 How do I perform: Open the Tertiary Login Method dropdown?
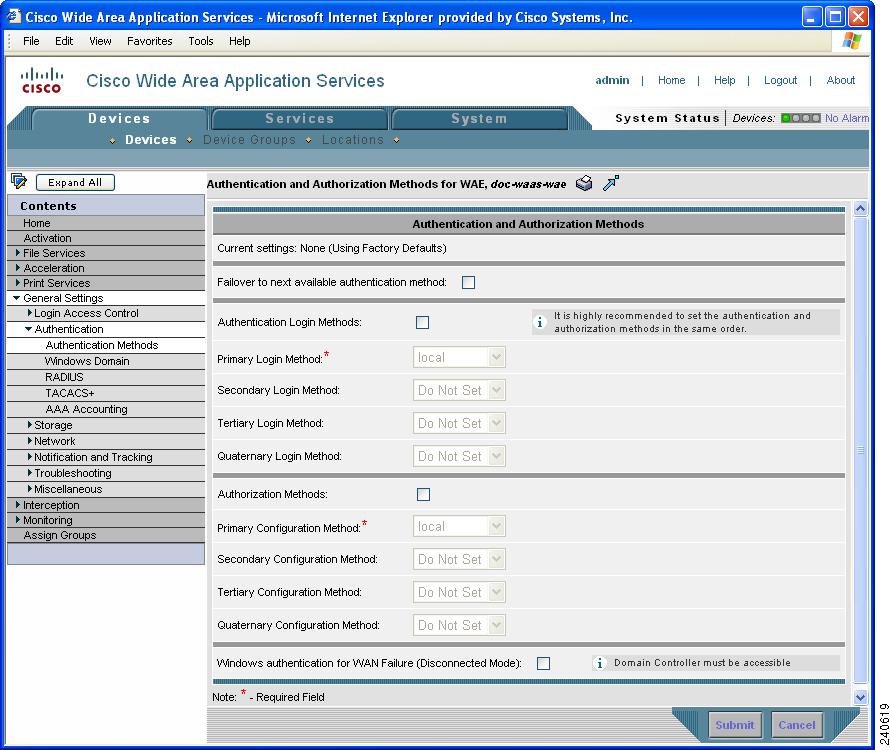point(459,424)
